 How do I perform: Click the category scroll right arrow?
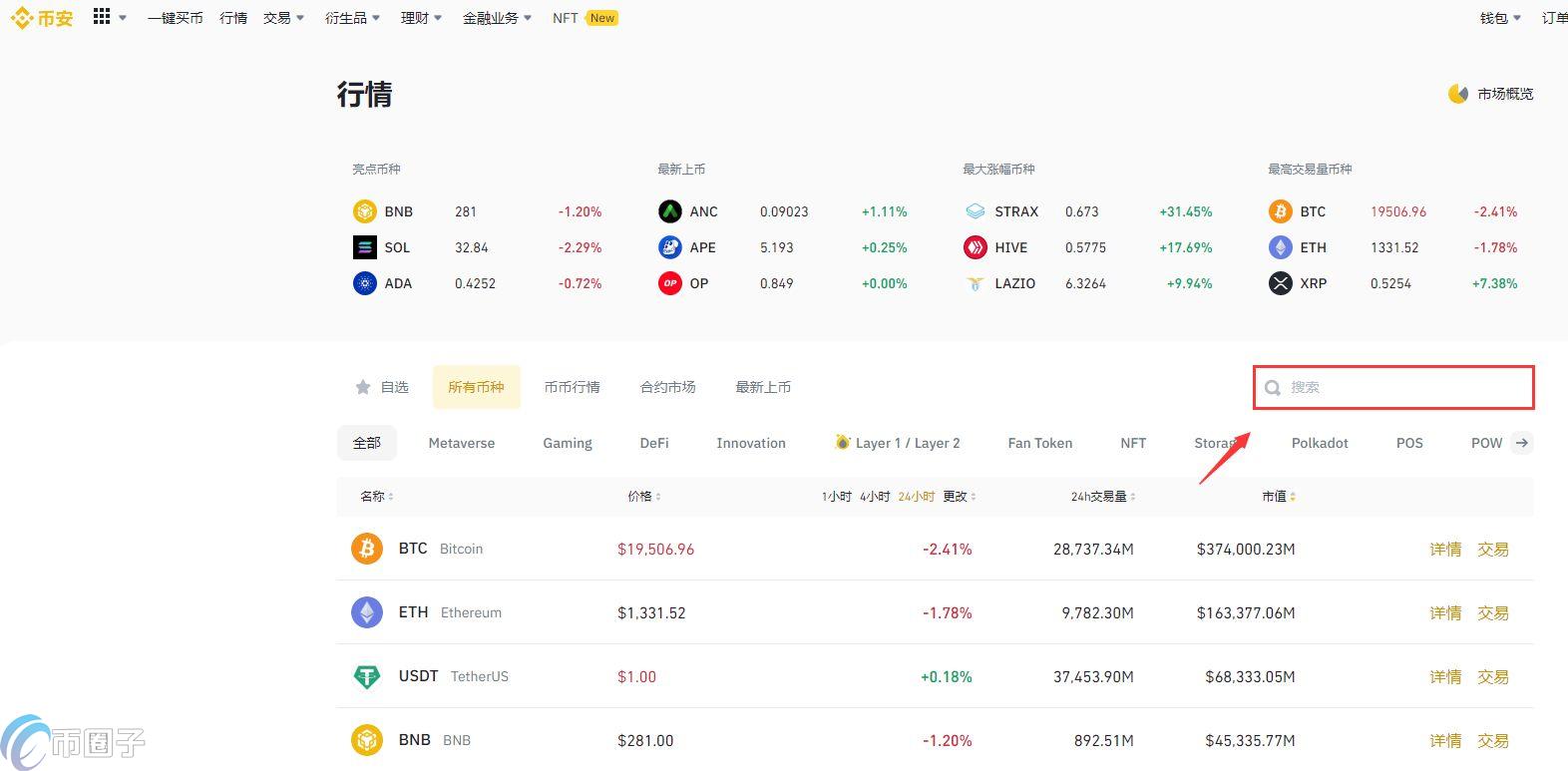click(x=1522, y=443)
